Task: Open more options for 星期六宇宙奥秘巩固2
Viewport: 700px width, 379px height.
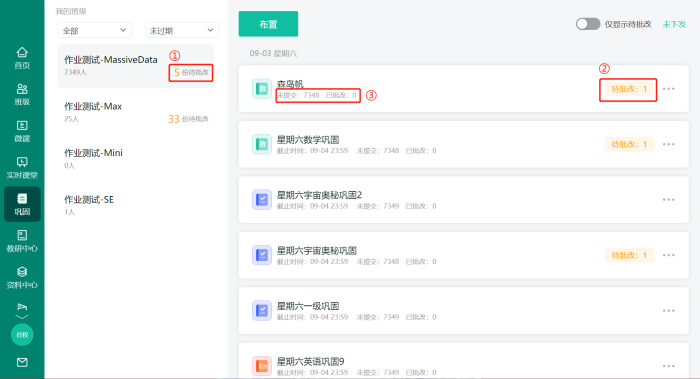Action: click(x=668, y=200)
